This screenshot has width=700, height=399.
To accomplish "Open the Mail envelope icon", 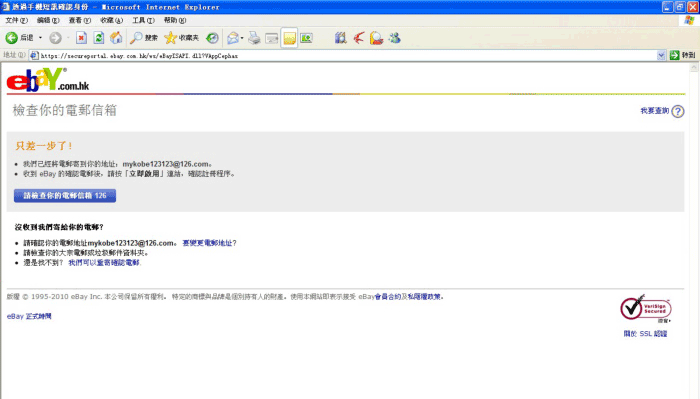I will (233, 38).
